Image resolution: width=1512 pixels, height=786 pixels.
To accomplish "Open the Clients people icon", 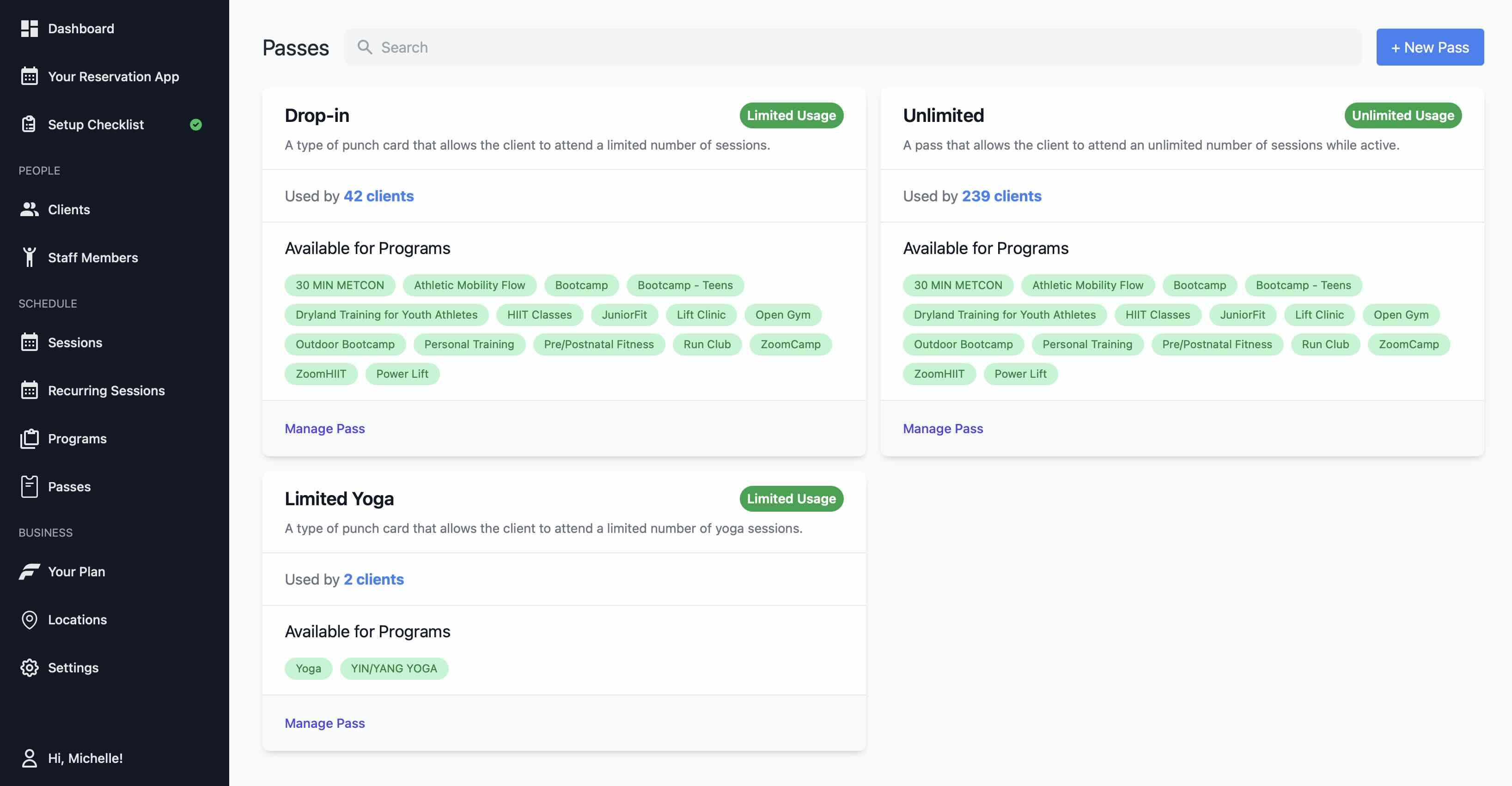I will pyautogui.click(x=30, y=209).
